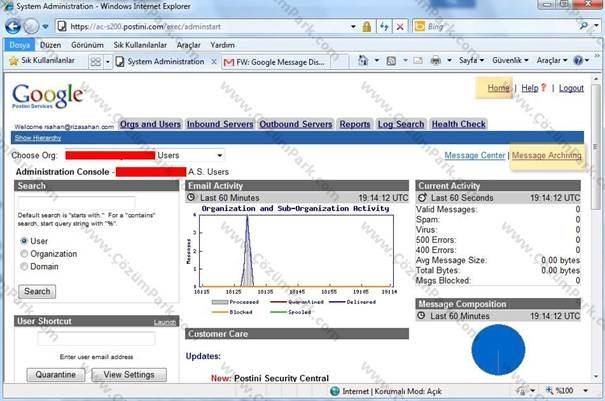Click the Stop loading red X icon

point(400,27)
